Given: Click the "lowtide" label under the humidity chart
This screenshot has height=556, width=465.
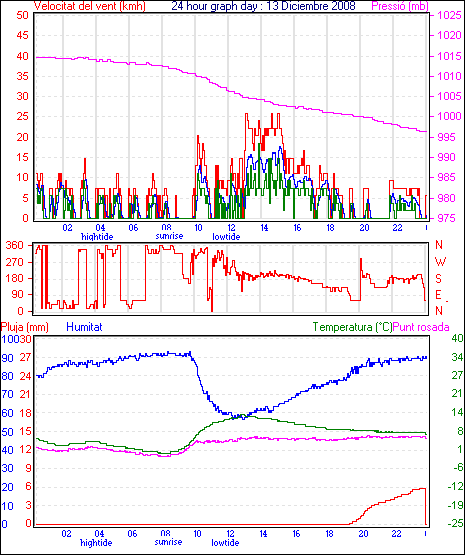Looking at the screenshot, I should [x=225, y=543].
